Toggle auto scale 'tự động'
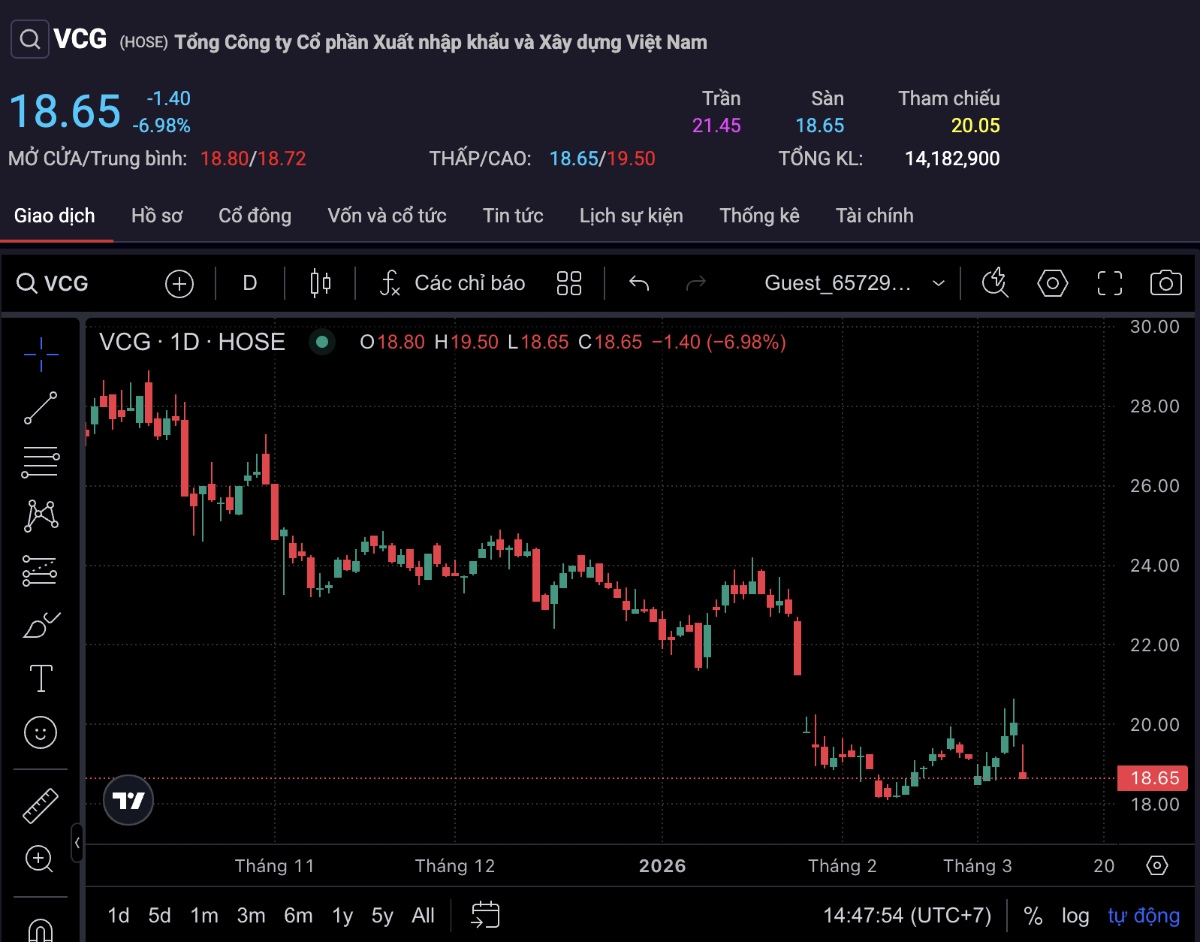Screen dimensions: 1200x942 1144,916
